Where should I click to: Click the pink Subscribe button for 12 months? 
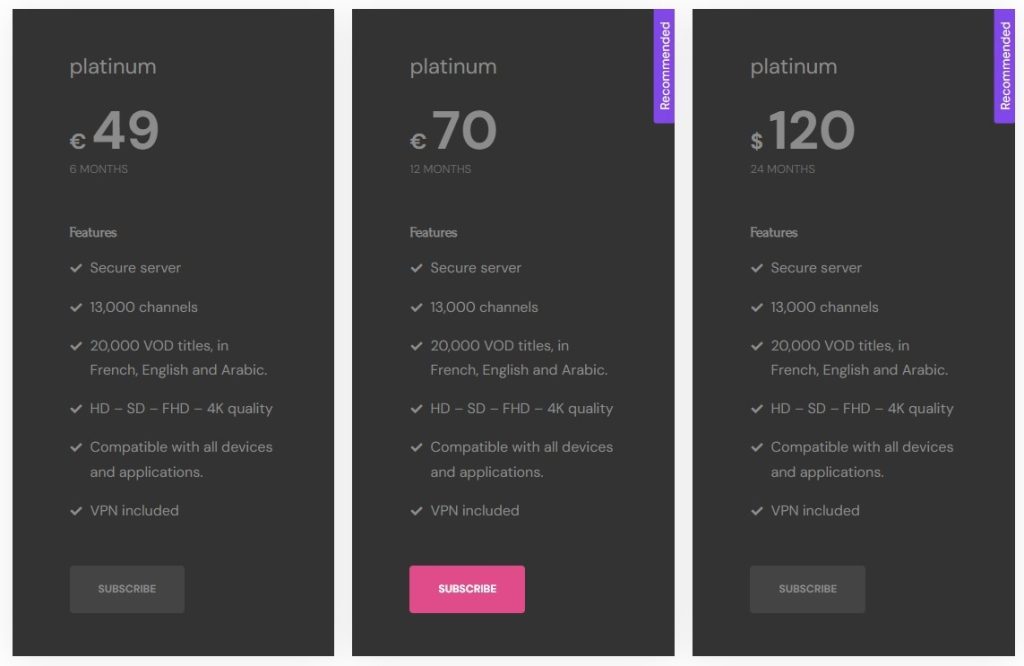467,589
